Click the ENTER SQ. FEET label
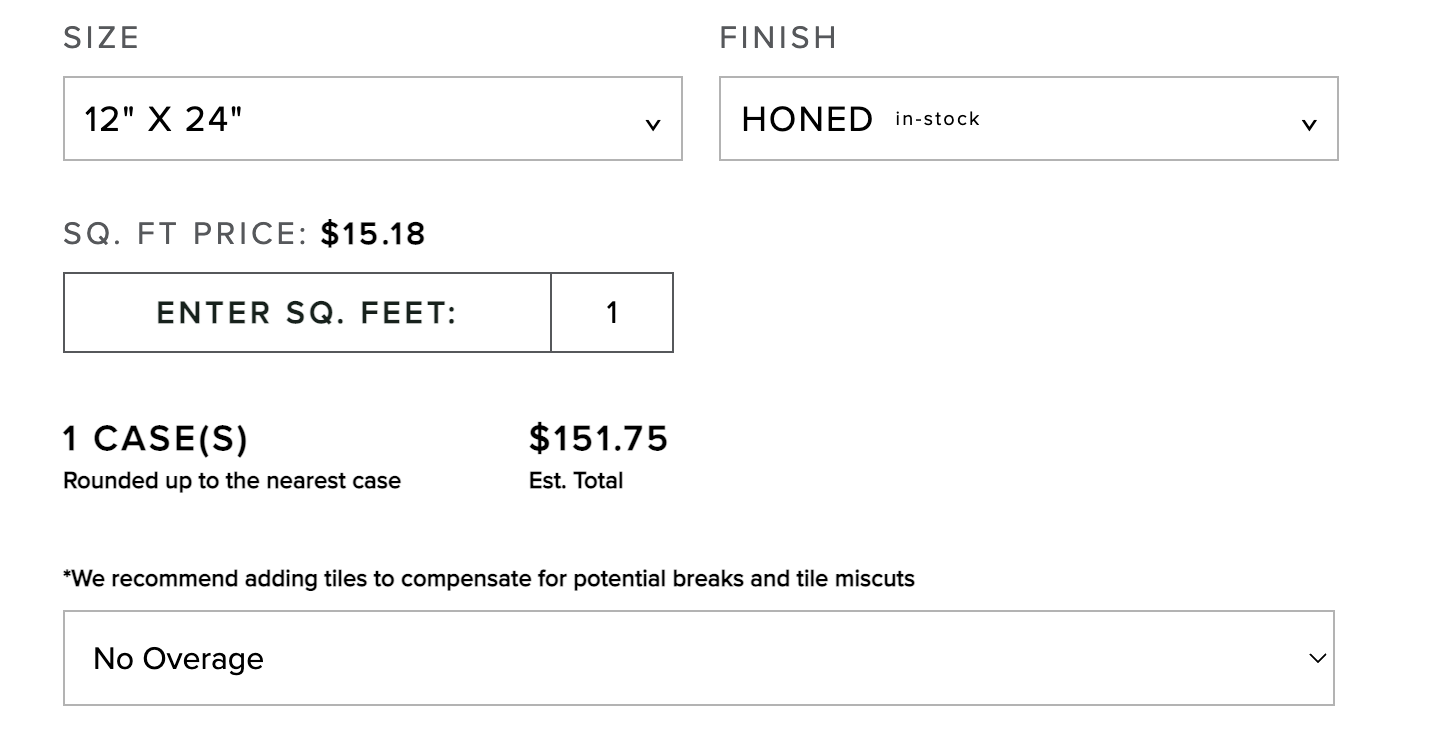Image resolution: width=1430 pixels, height=754 pixels. [306, 313]
